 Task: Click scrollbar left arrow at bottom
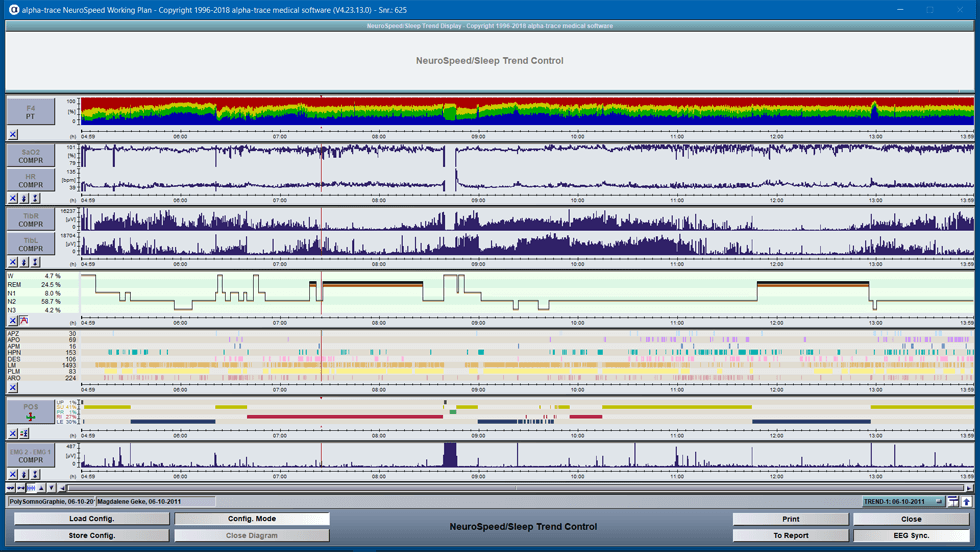click(x=62, y=488)
